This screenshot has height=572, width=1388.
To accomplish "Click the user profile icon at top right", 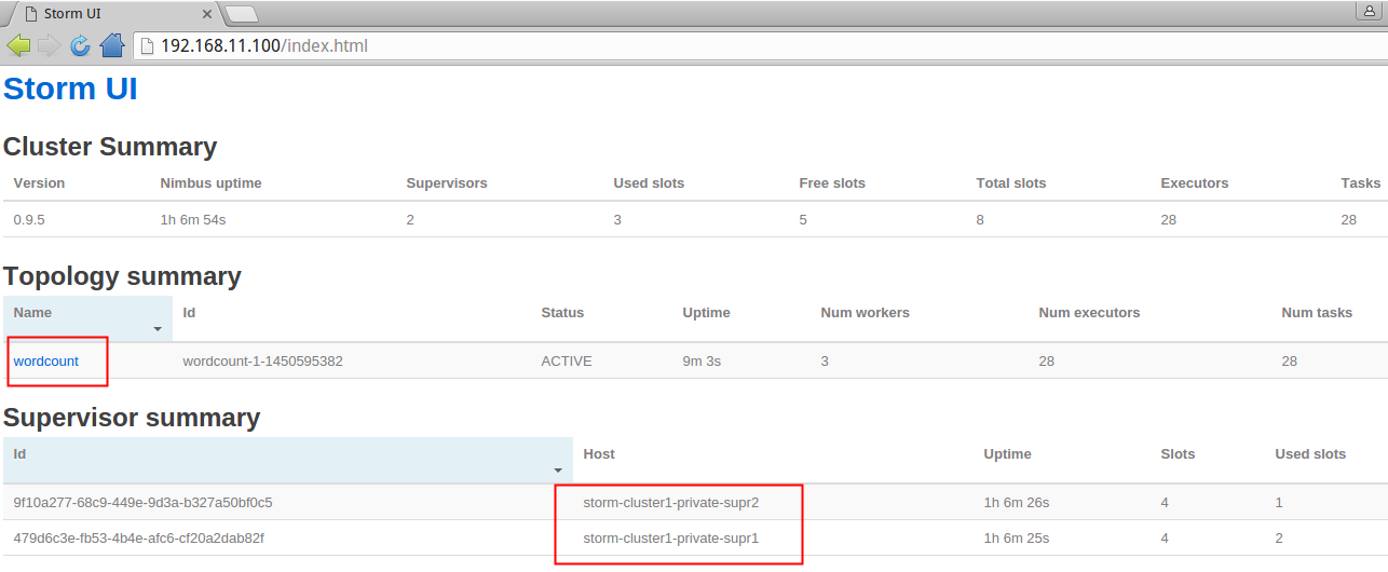I will pyautogui.click(x=1367, y=11).
